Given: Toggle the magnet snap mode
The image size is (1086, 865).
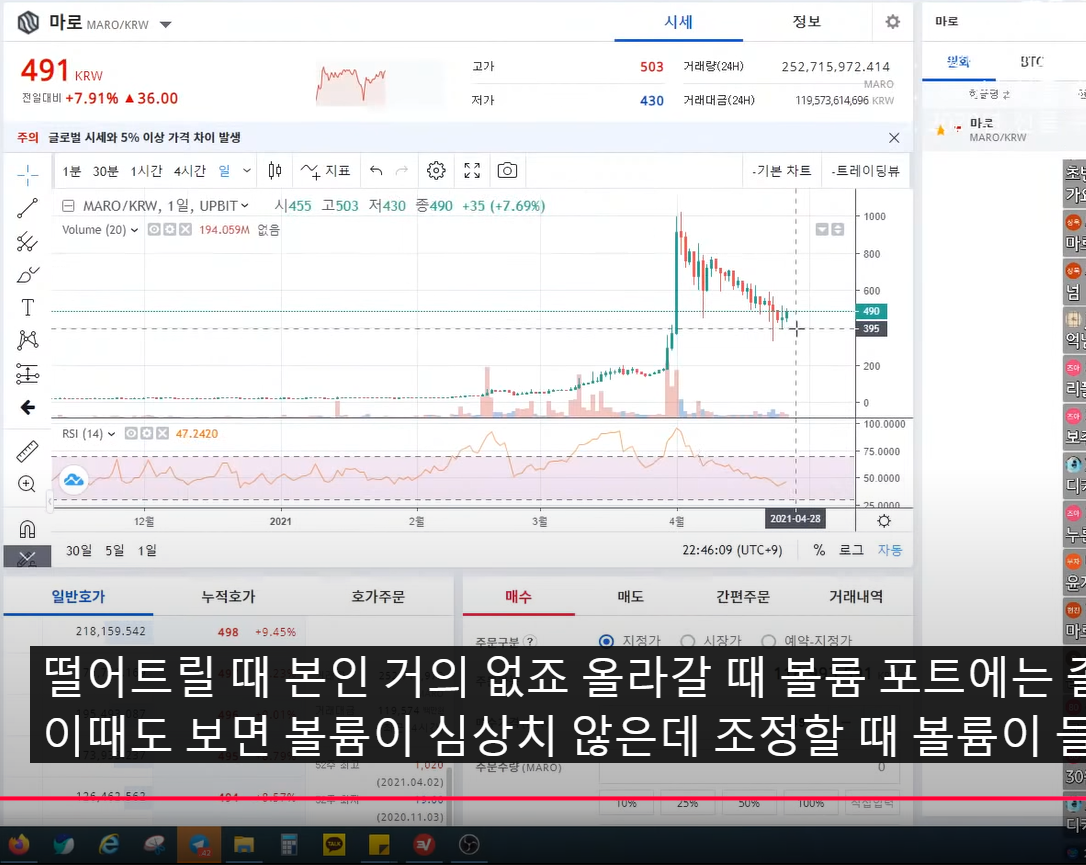Looking at the screenshot, I should (x=27, y=529).
